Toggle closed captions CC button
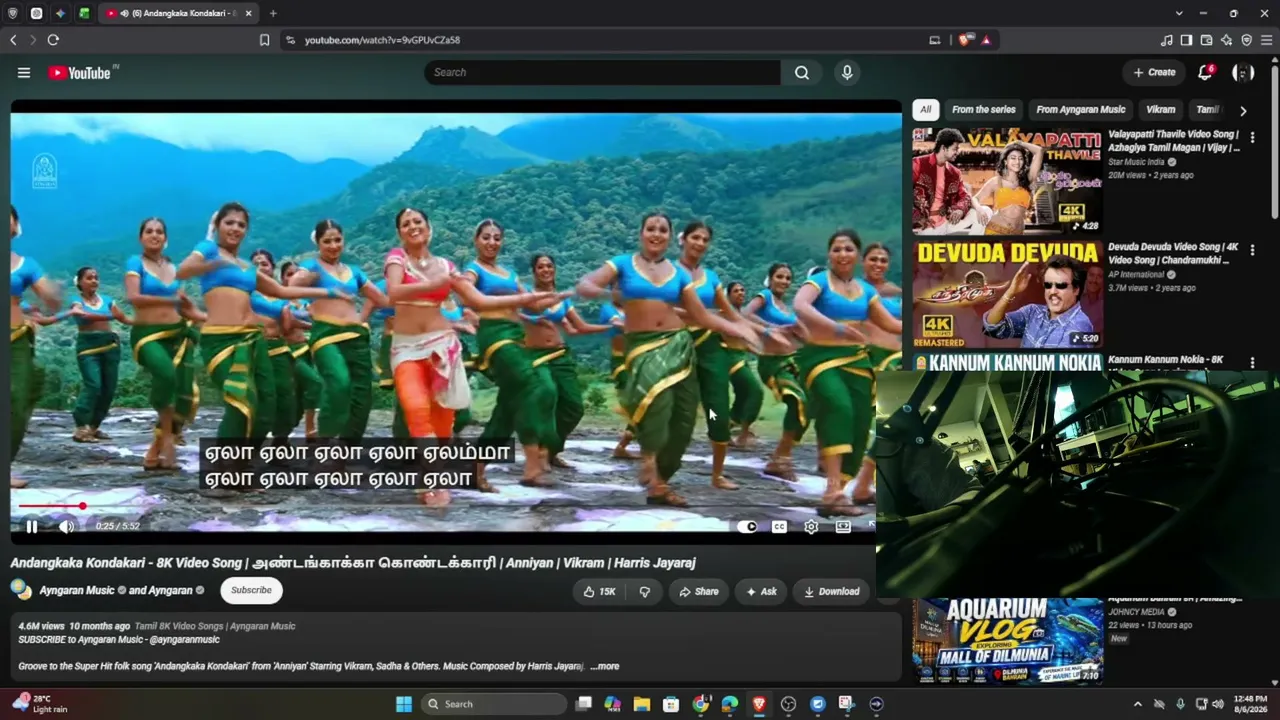This screenshot has width=1280, height=720. [x=779, y=527]
